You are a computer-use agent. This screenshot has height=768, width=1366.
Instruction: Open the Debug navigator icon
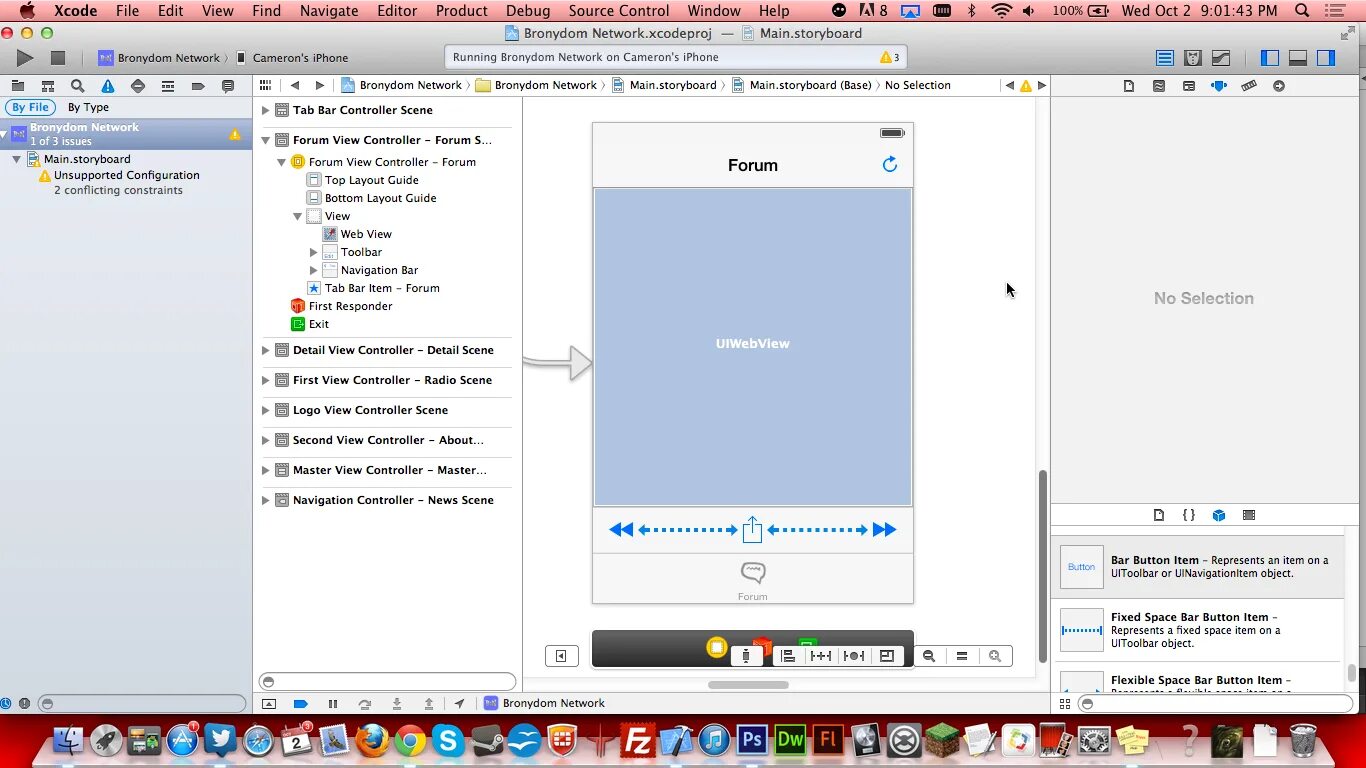168,86
